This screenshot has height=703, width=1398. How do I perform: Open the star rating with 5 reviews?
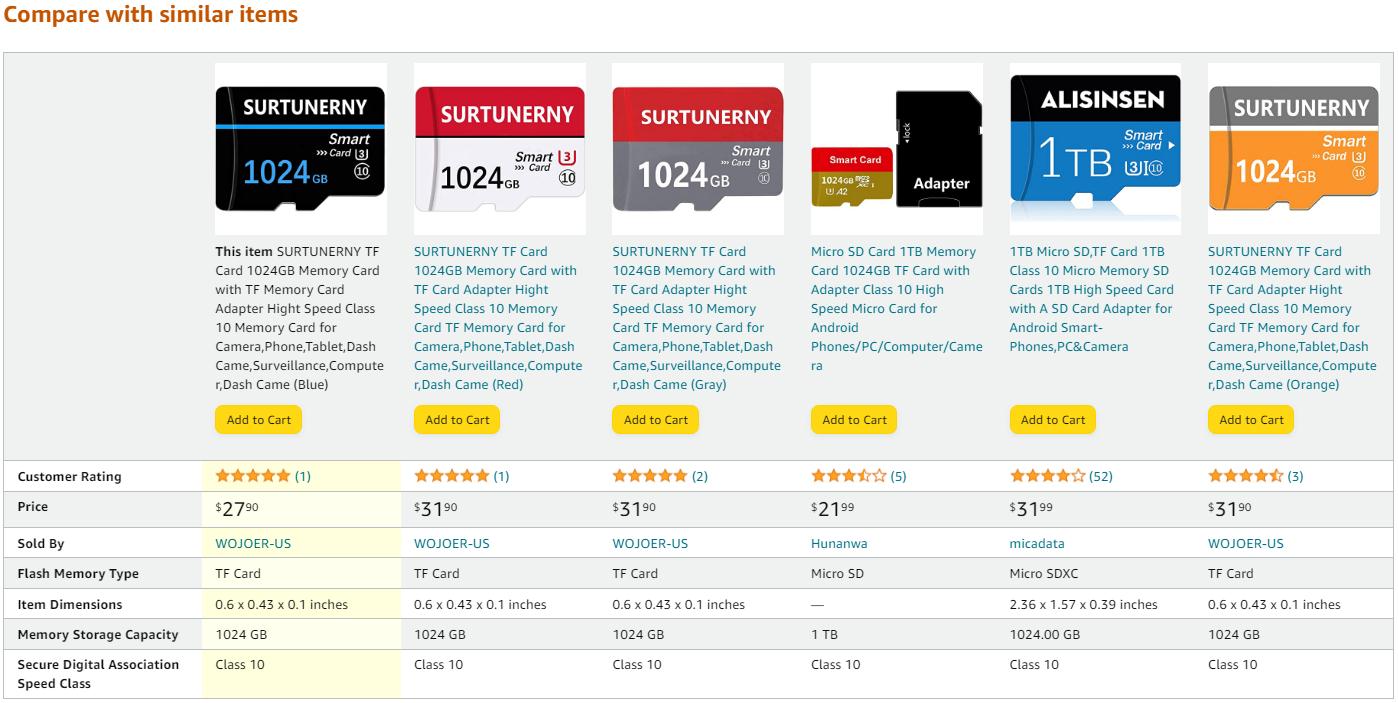point(849,476)
